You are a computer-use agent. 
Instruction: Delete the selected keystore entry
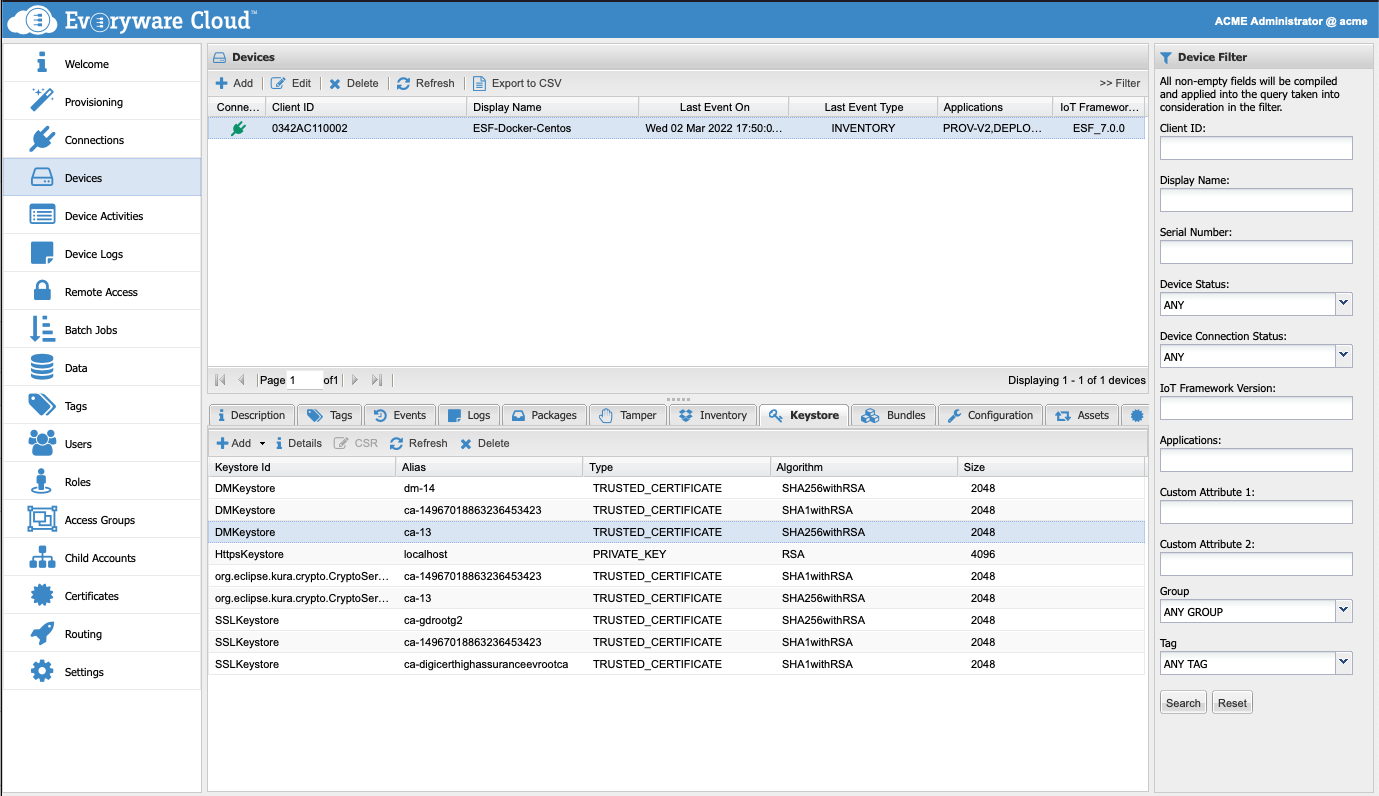tap(485, 443)
